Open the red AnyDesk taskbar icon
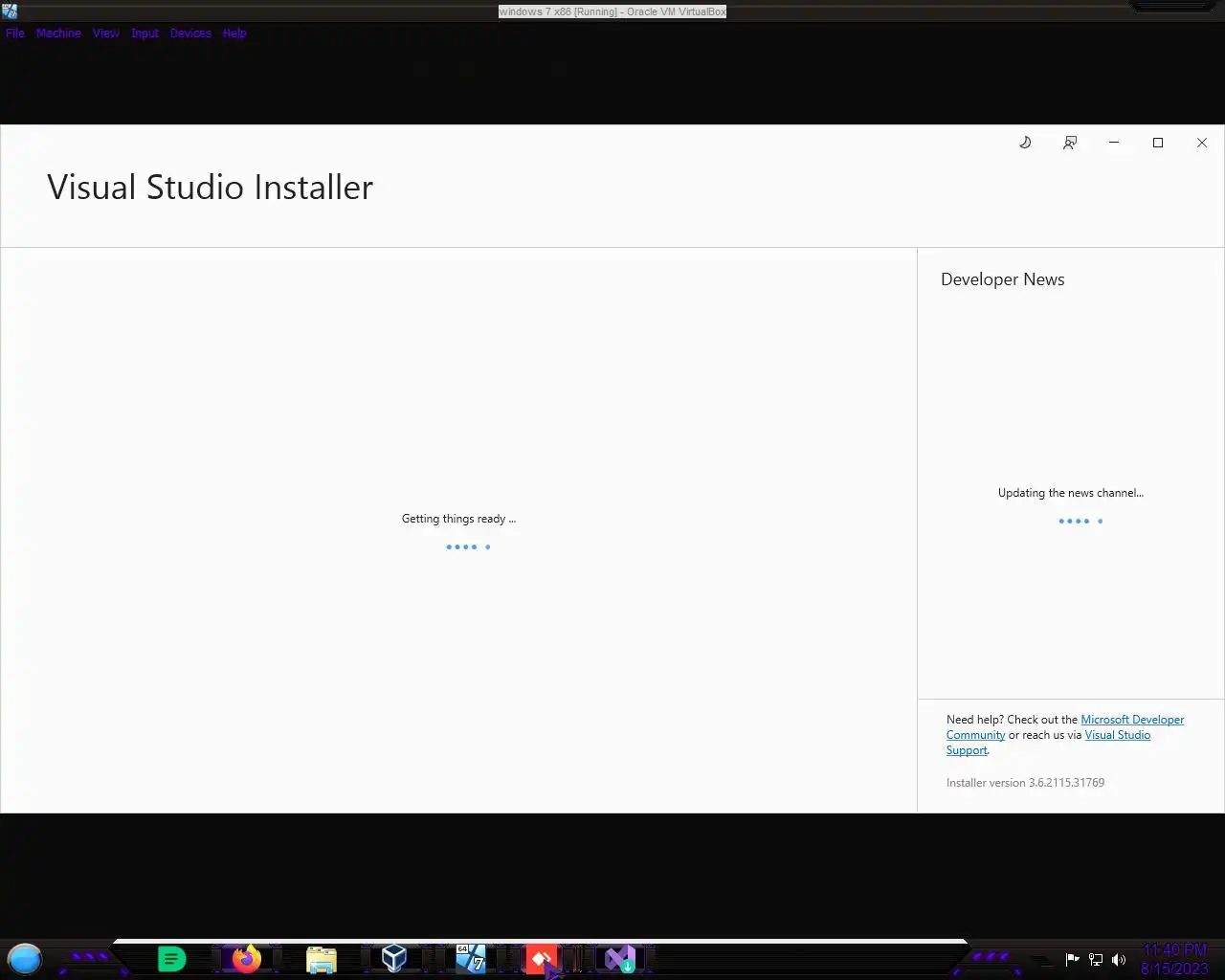Viewport: 1225px width, 980px height. [x=542, y=958]
